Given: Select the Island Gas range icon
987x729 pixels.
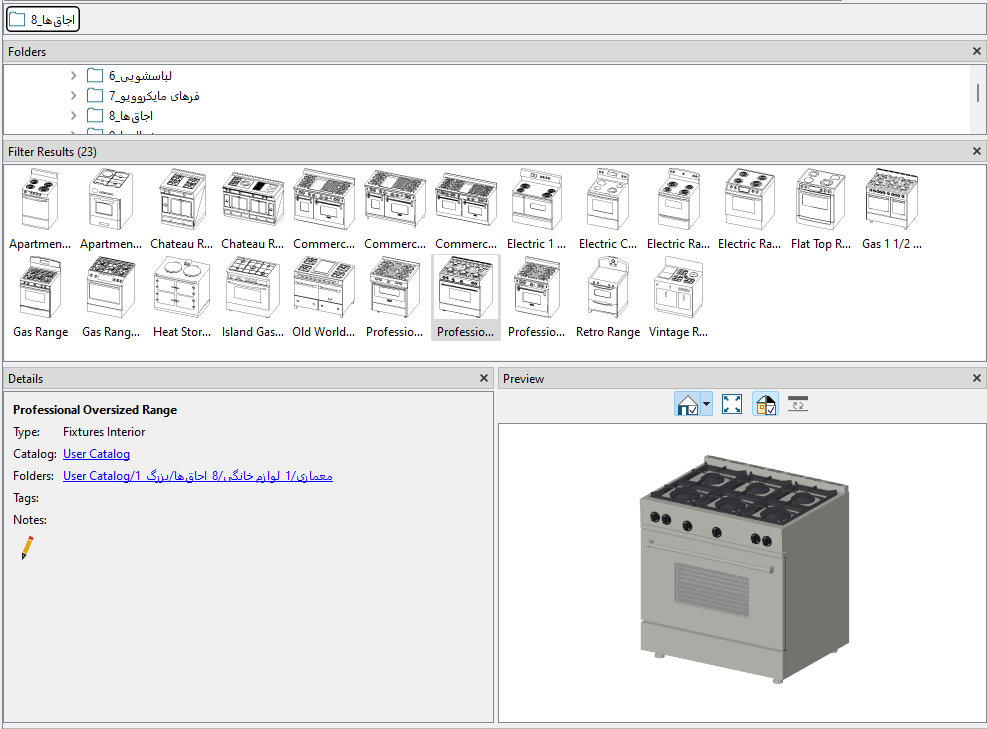Looking at the screenshot, I should coord(253,298).
